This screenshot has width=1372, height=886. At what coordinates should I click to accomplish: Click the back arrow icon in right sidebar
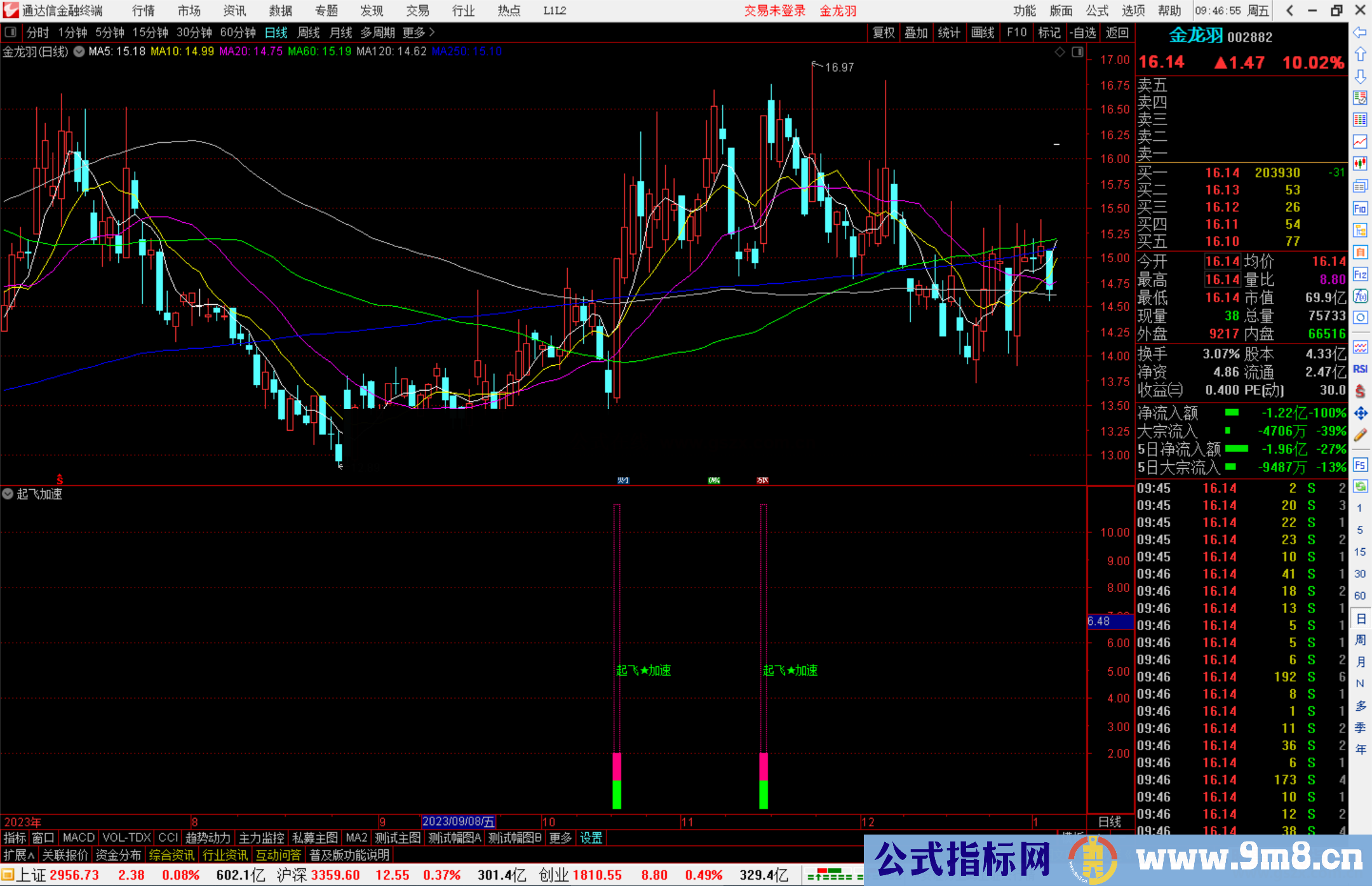pyautogui.click(x=1359, y=32)
